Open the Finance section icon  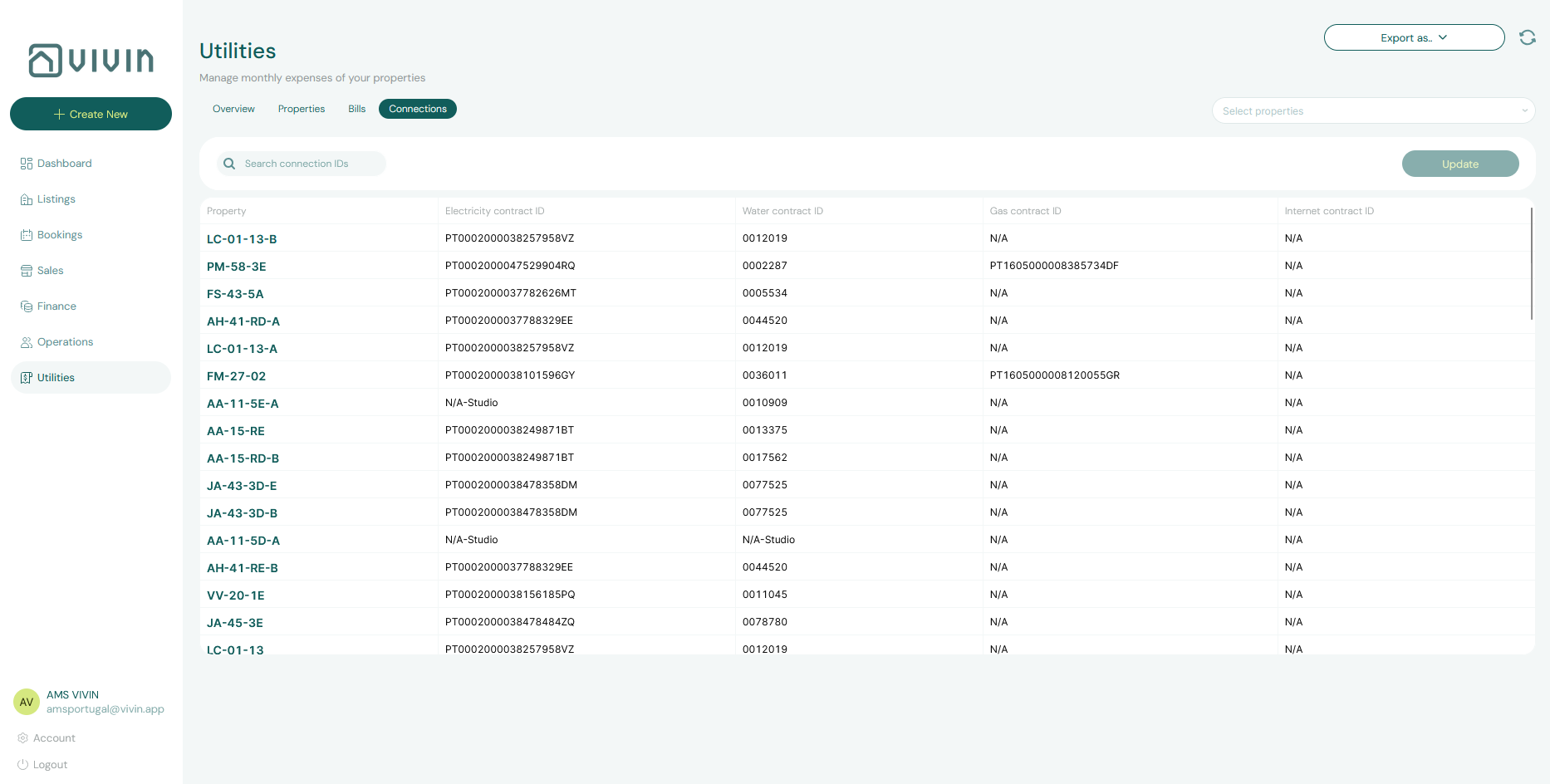pos(26,306)
